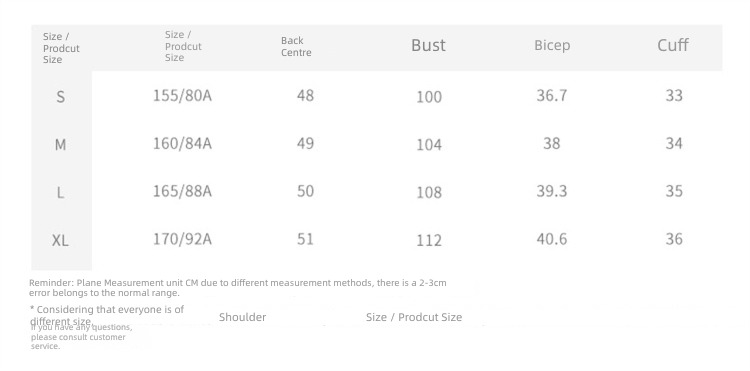Image resolution: width=750 pixels, height=371 pixels.
Task: Select the Back Centre header
Action: click(x=296, y=47)
